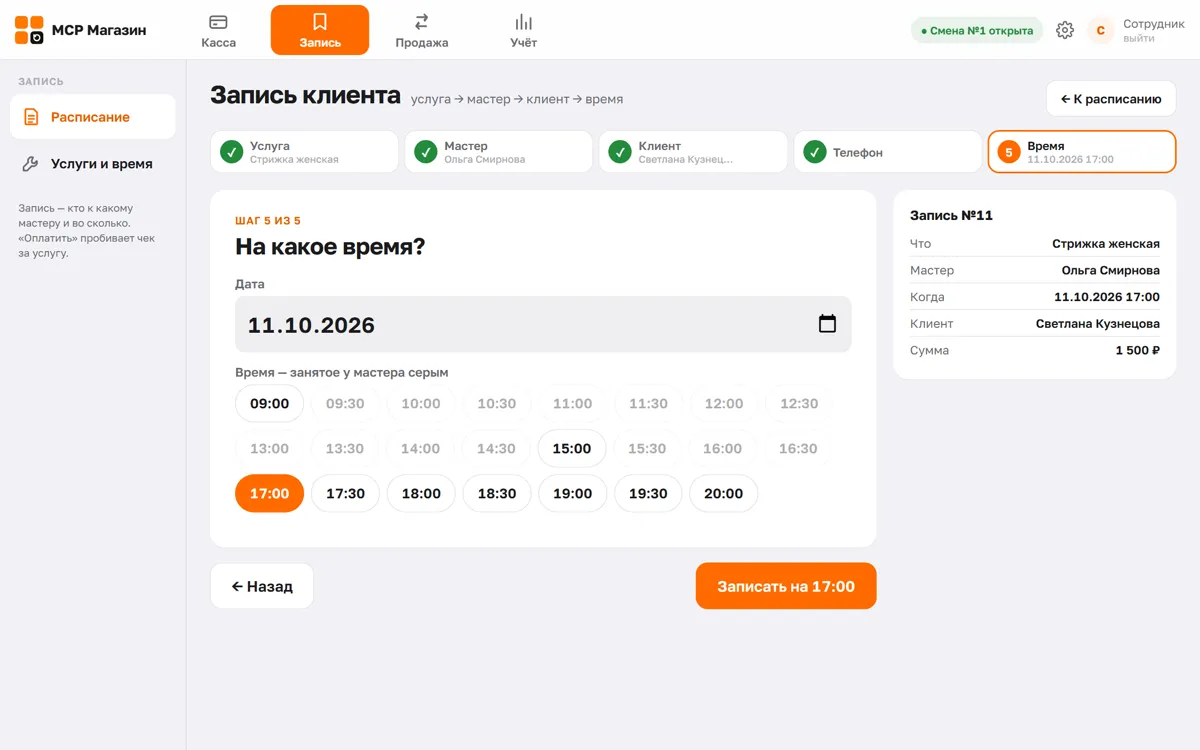Open the Клиент step Светлана Кузнец…
The height and width of the screenshot is (750, 1200).
[x=693, y=152]
